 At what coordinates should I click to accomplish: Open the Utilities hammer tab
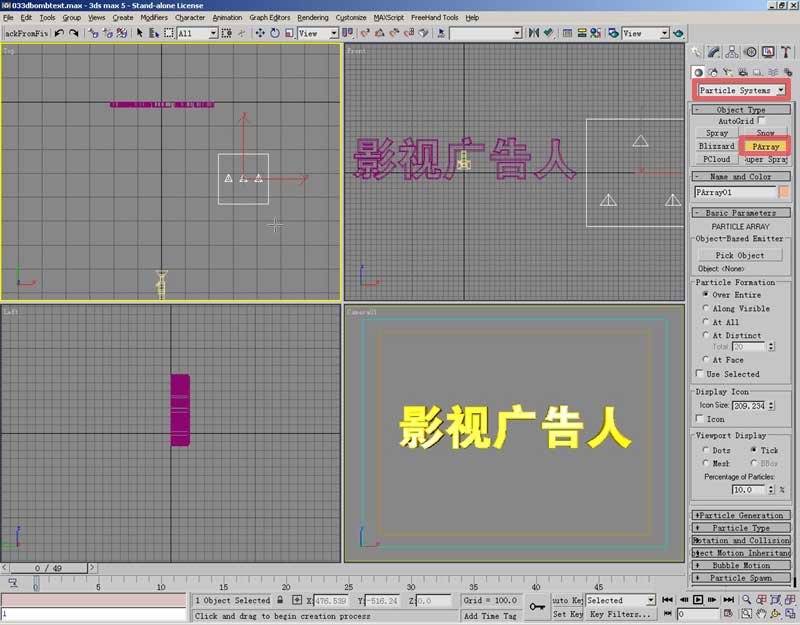pos(785,52)
